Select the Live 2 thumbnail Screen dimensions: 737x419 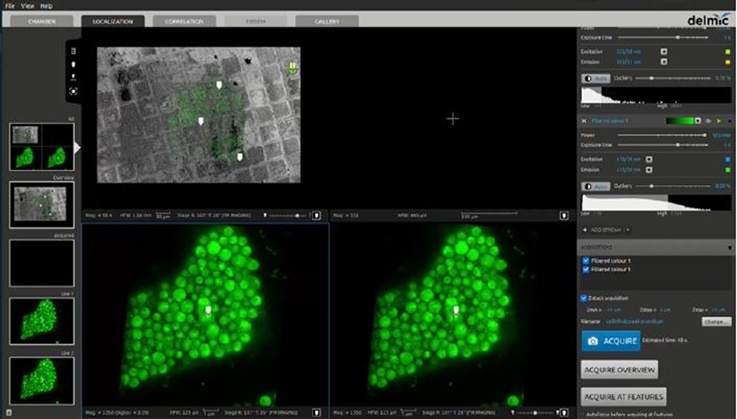click(x=42, y=381)
